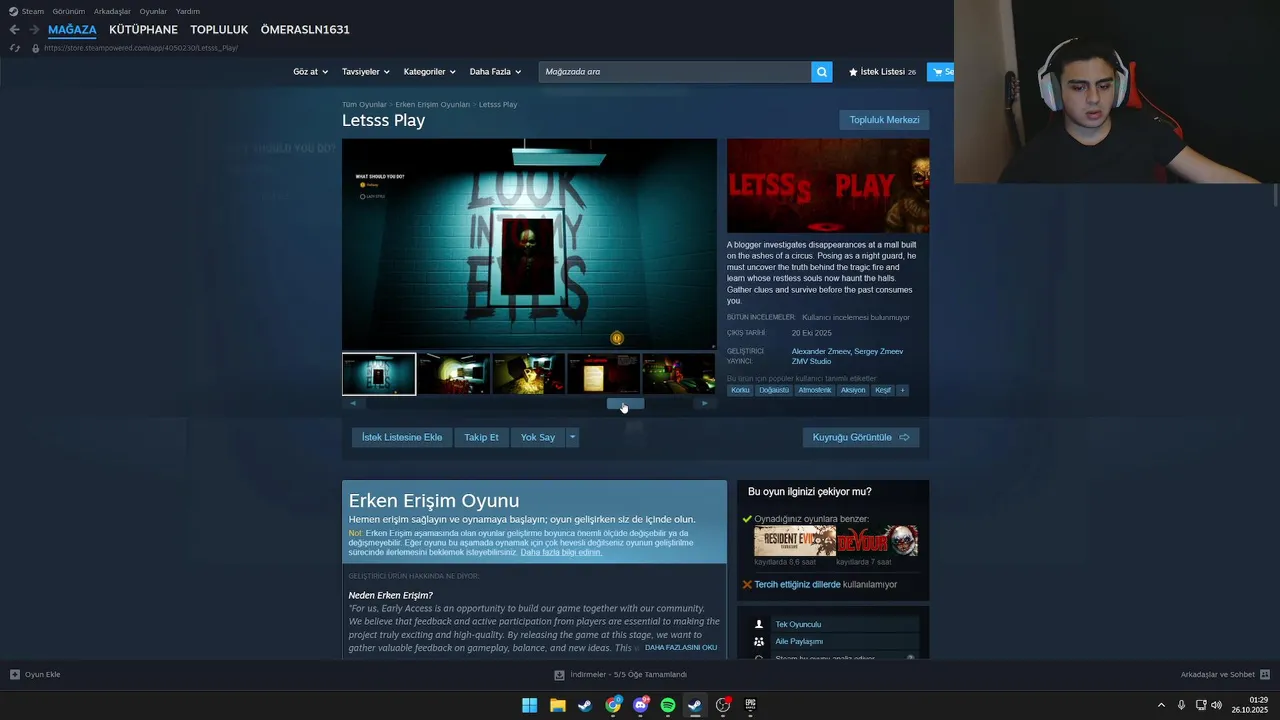This screenshot has height=720, width=1280.
Task: Click the Devour similar game image
Action: [x=877, y=541]
